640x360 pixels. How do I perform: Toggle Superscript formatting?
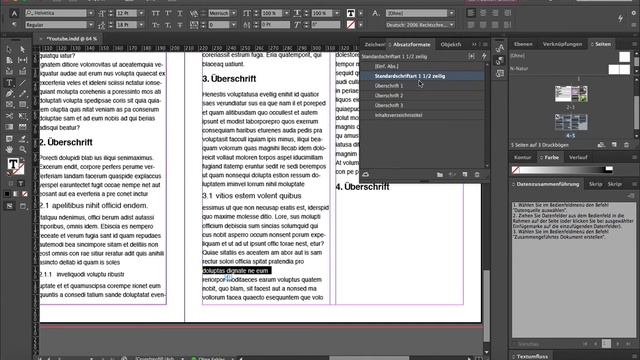coord(168,13)
